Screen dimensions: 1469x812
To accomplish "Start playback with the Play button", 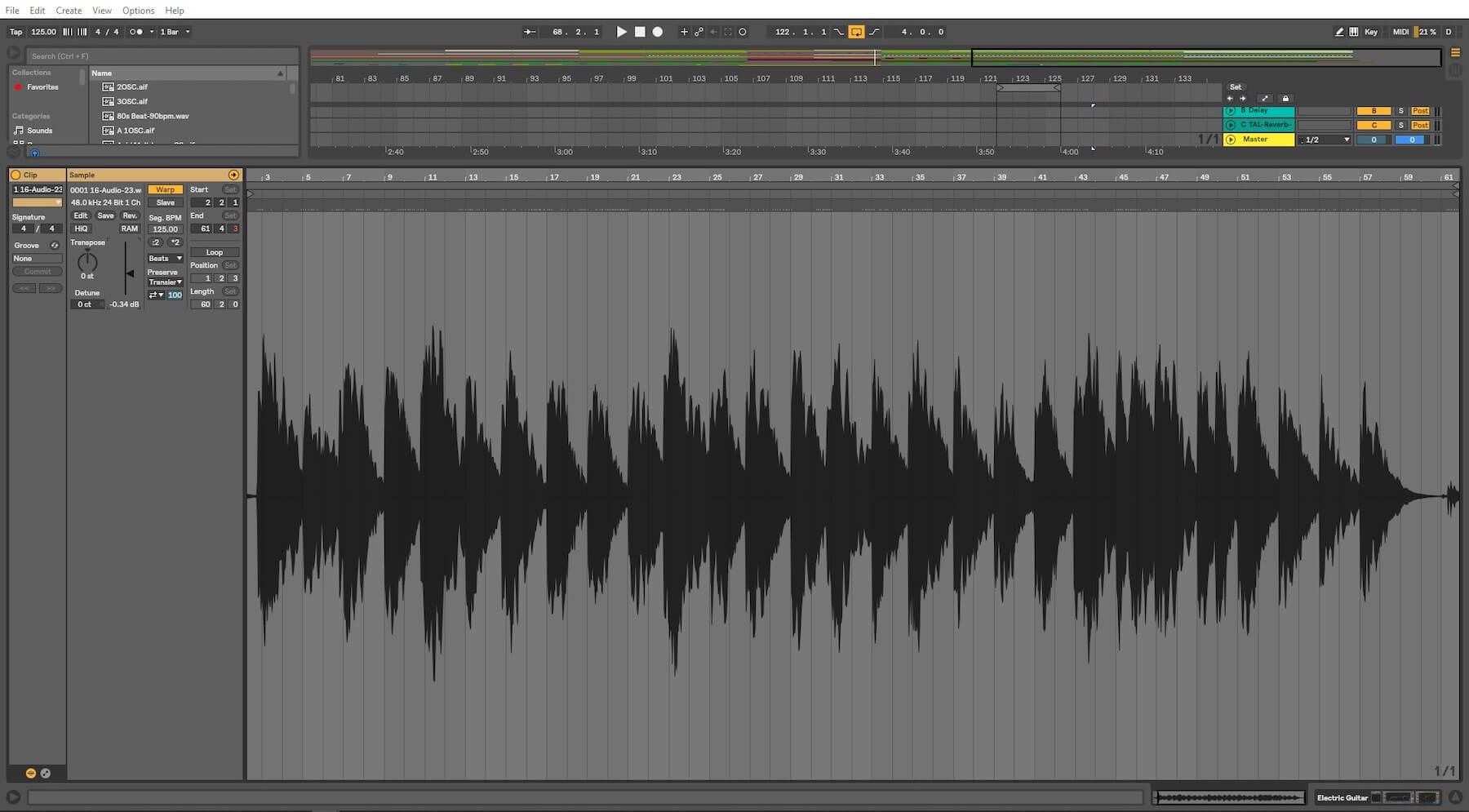I will 621,32.
